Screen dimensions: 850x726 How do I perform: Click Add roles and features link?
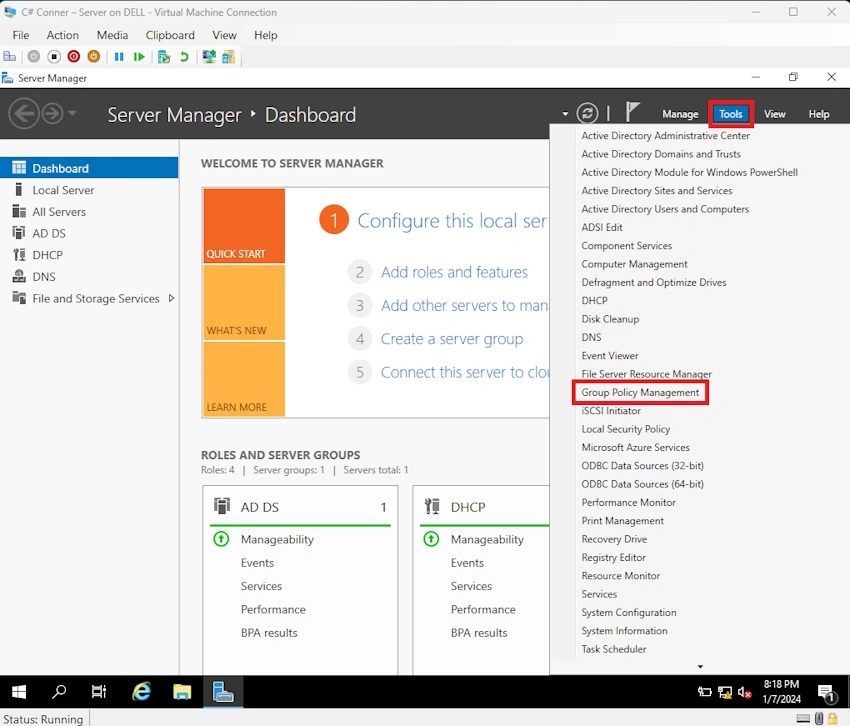tap(454, 272)
